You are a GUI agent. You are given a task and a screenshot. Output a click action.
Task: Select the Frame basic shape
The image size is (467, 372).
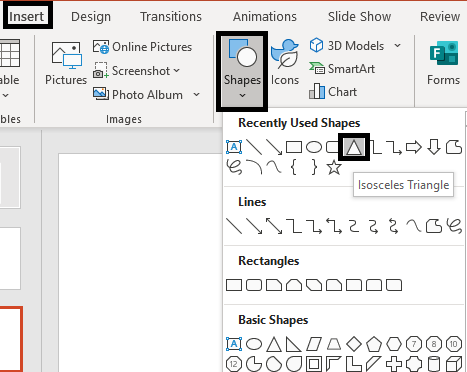click(314, 364)
